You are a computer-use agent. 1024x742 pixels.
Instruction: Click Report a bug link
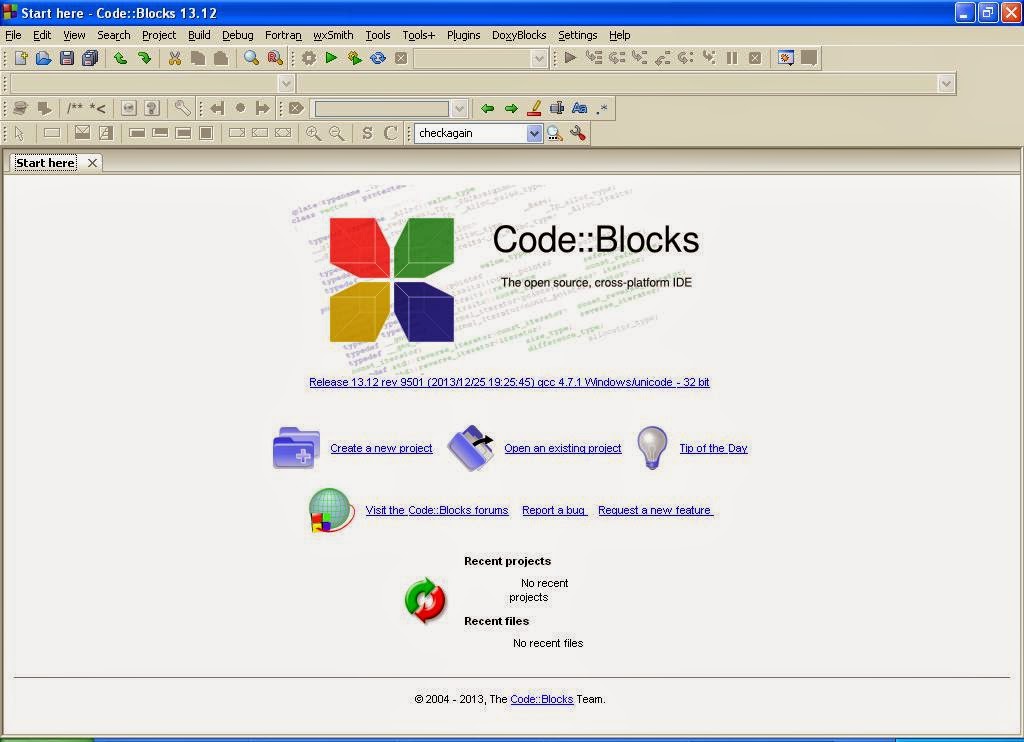tap(554, 510)
